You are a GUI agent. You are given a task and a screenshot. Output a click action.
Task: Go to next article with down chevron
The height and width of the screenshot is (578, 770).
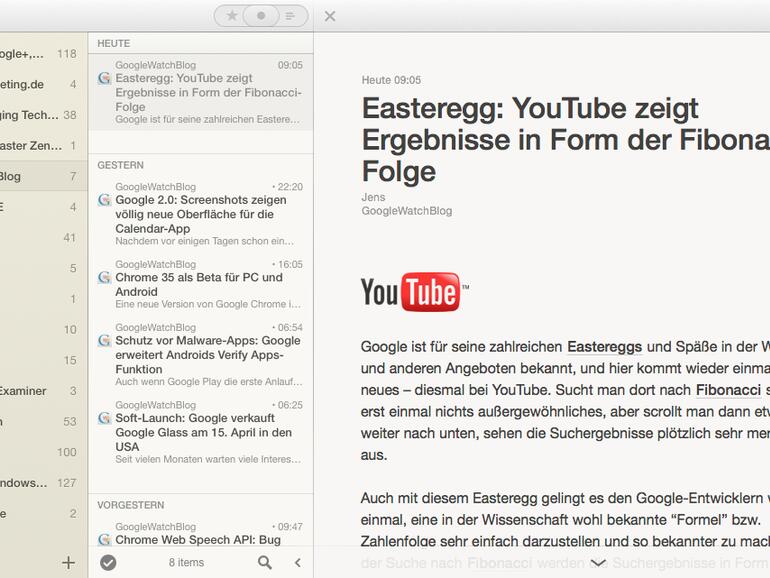598,563
